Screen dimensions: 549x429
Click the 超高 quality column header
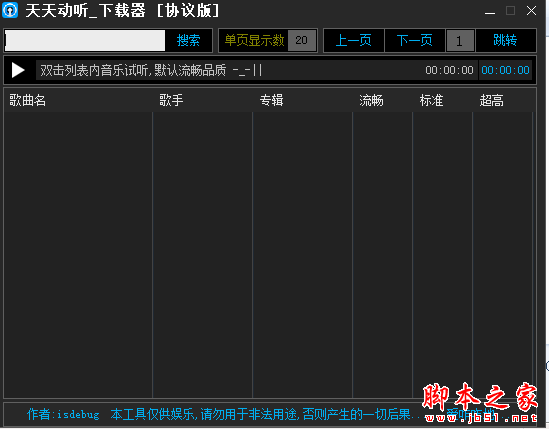tap(492, 101)
